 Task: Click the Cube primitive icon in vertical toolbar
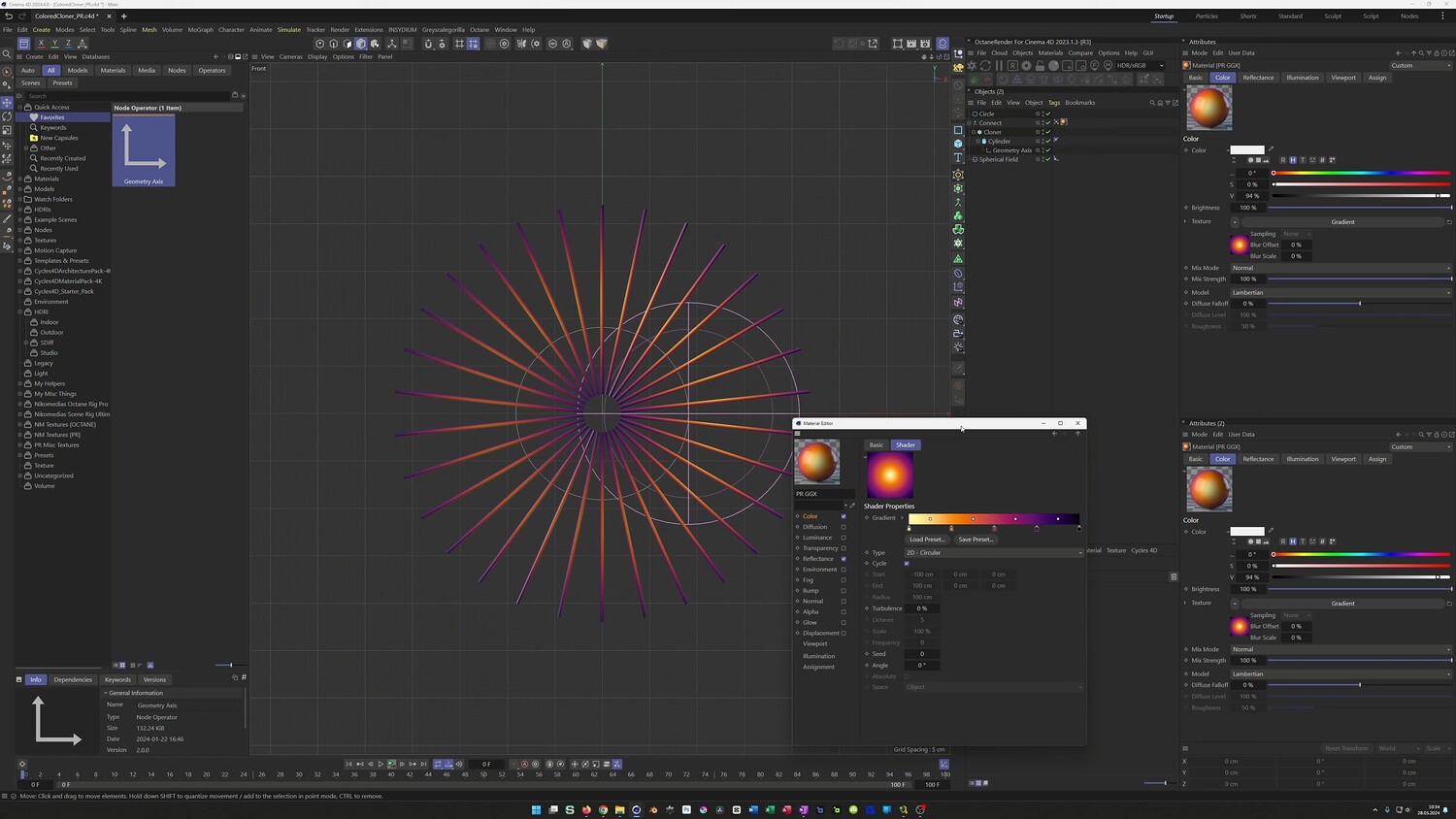coord(958,144)
